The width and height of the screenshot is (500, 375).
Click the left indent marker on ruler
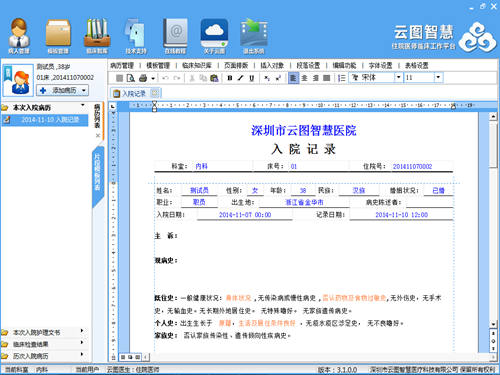[154, 106]
